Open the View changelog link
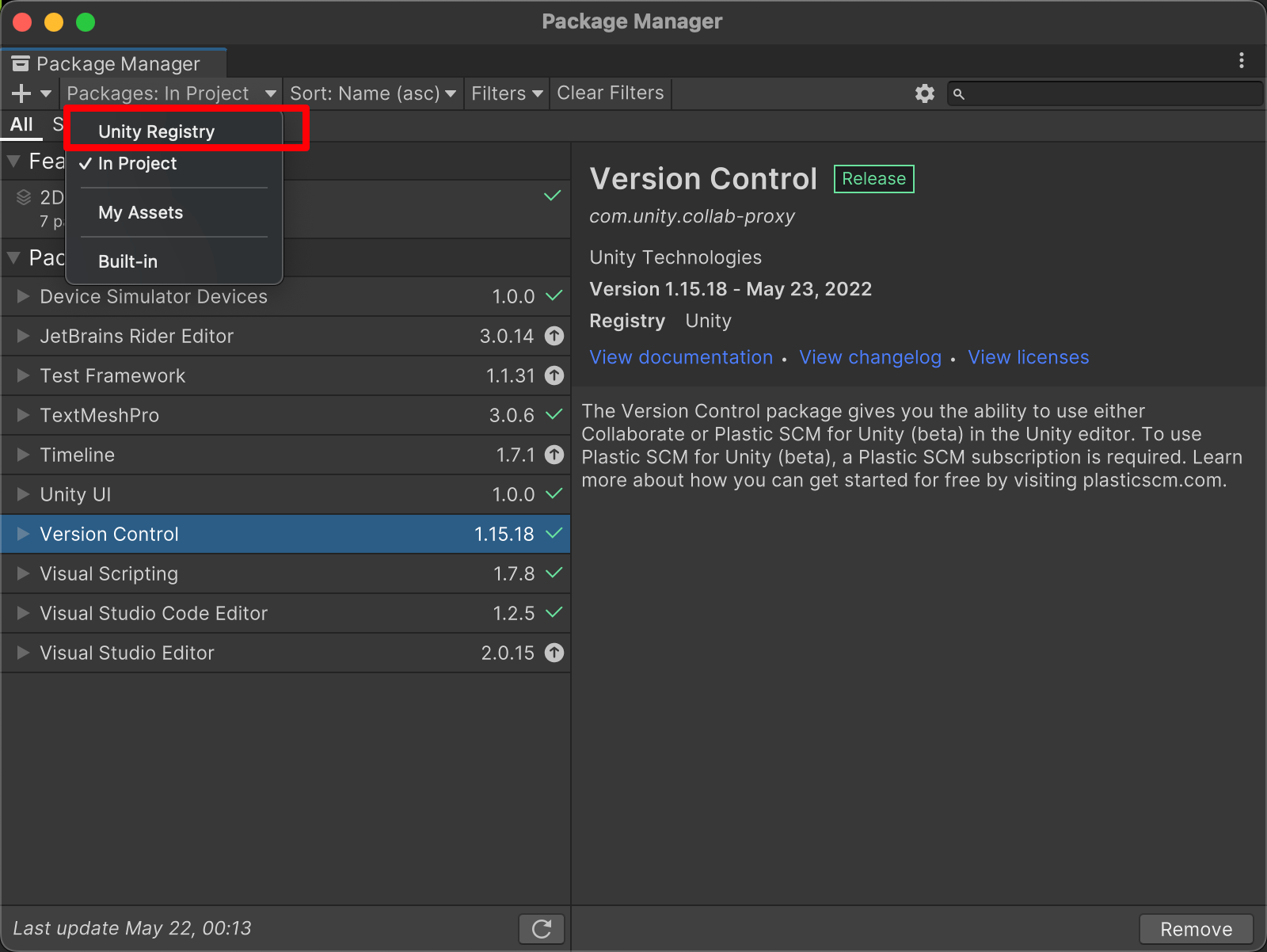1267x952 pixels. point(870,357)
